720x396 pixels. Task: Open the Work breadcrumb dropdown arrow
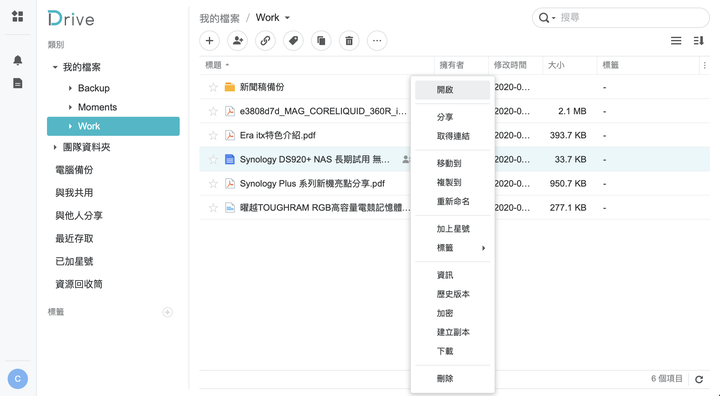pos(287,17)
